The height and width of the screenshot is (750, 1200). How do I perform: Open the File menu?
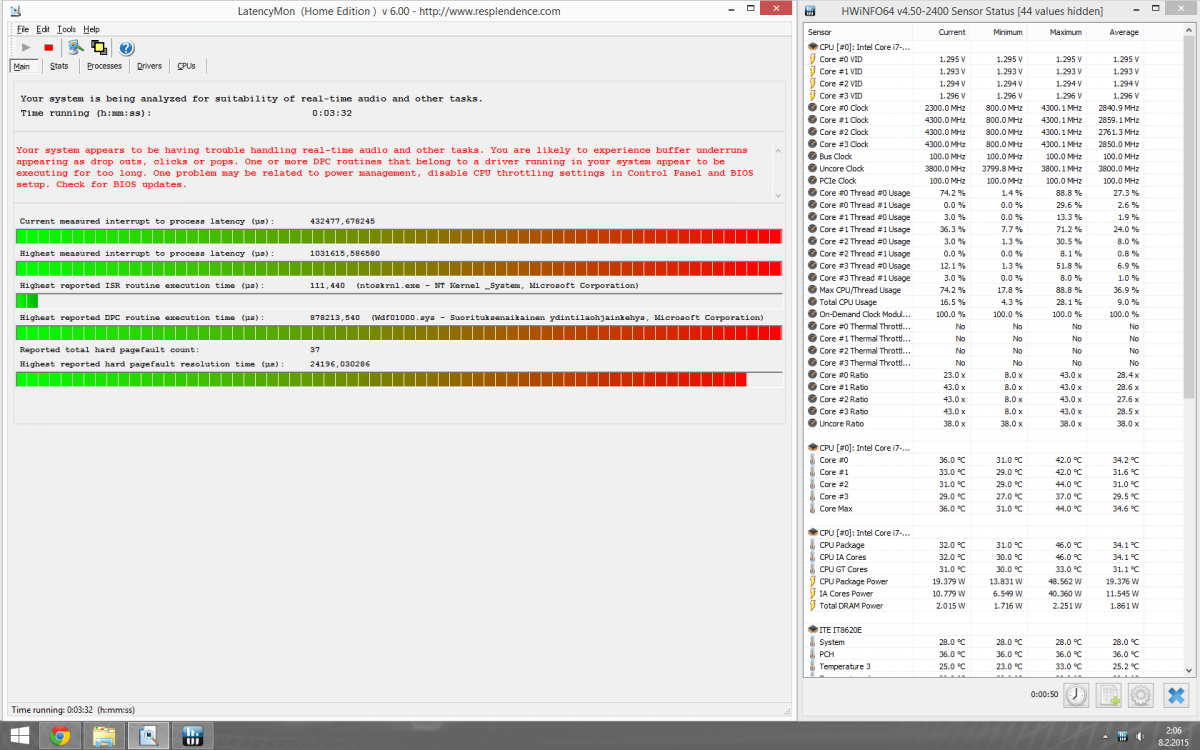coord(23,29)
